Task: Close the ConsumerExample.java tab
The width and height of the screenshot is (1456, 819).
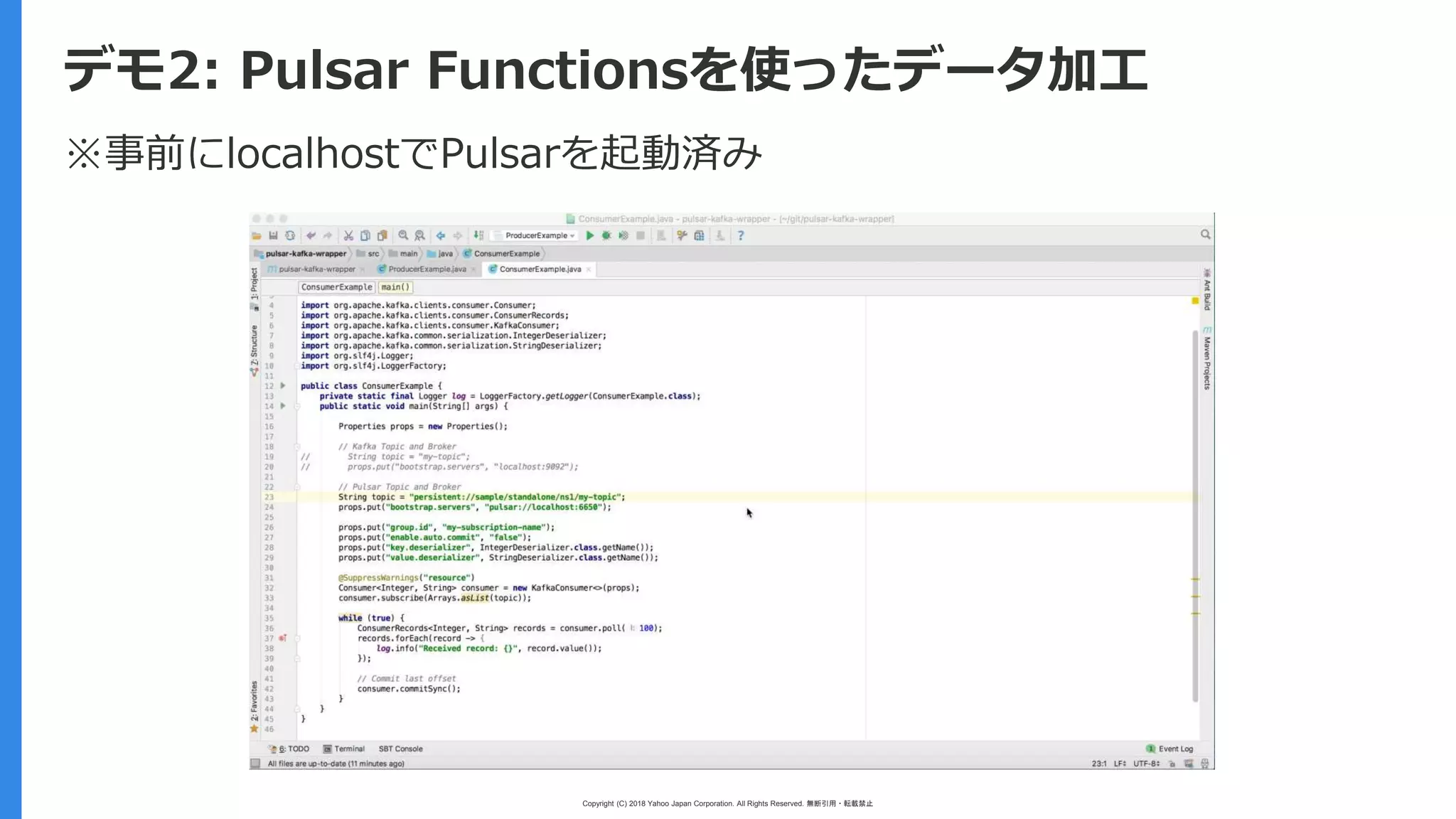Action: pos(589,269)
